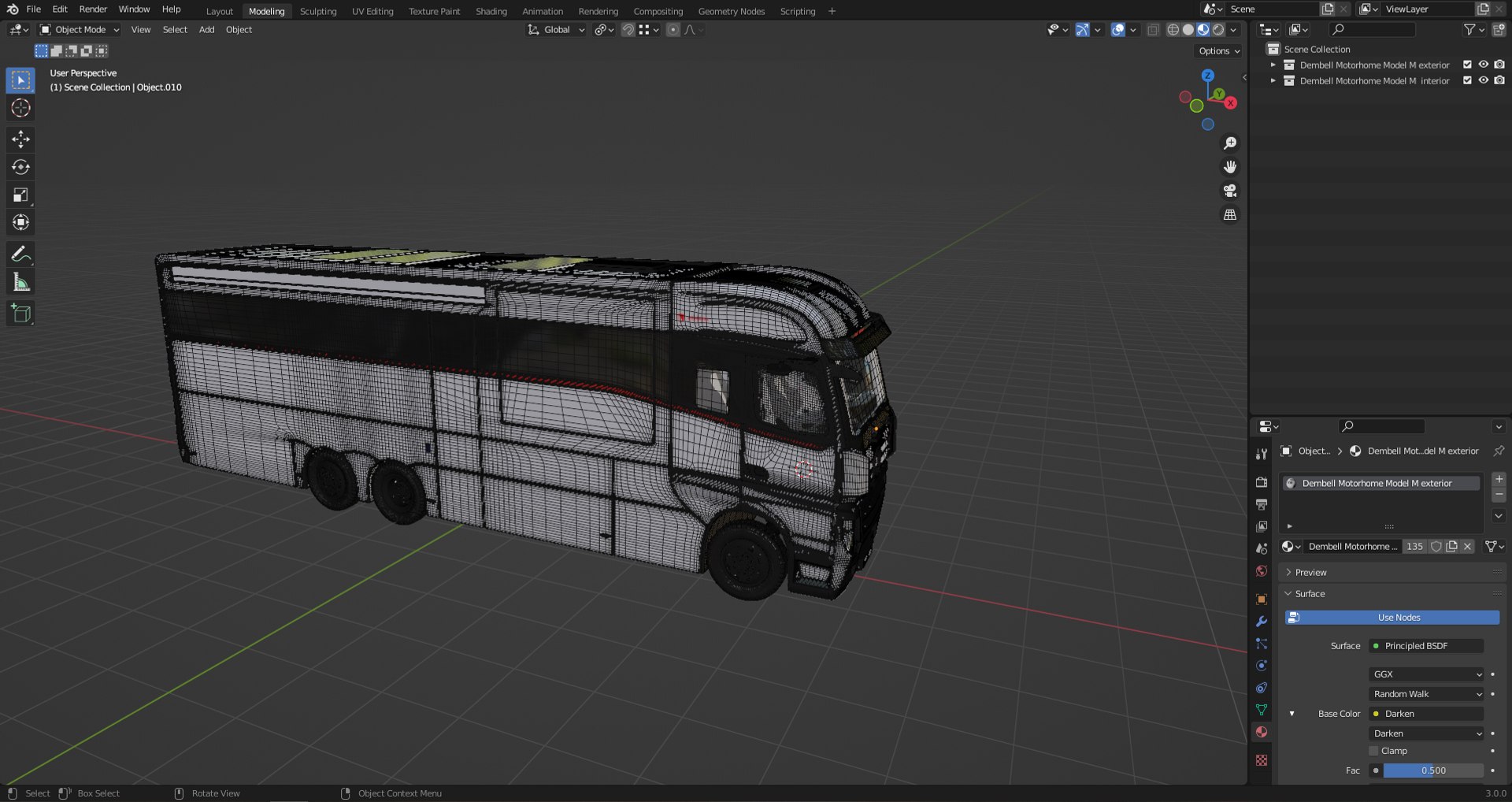Open the Shading workspace tab

pos(491,11)
